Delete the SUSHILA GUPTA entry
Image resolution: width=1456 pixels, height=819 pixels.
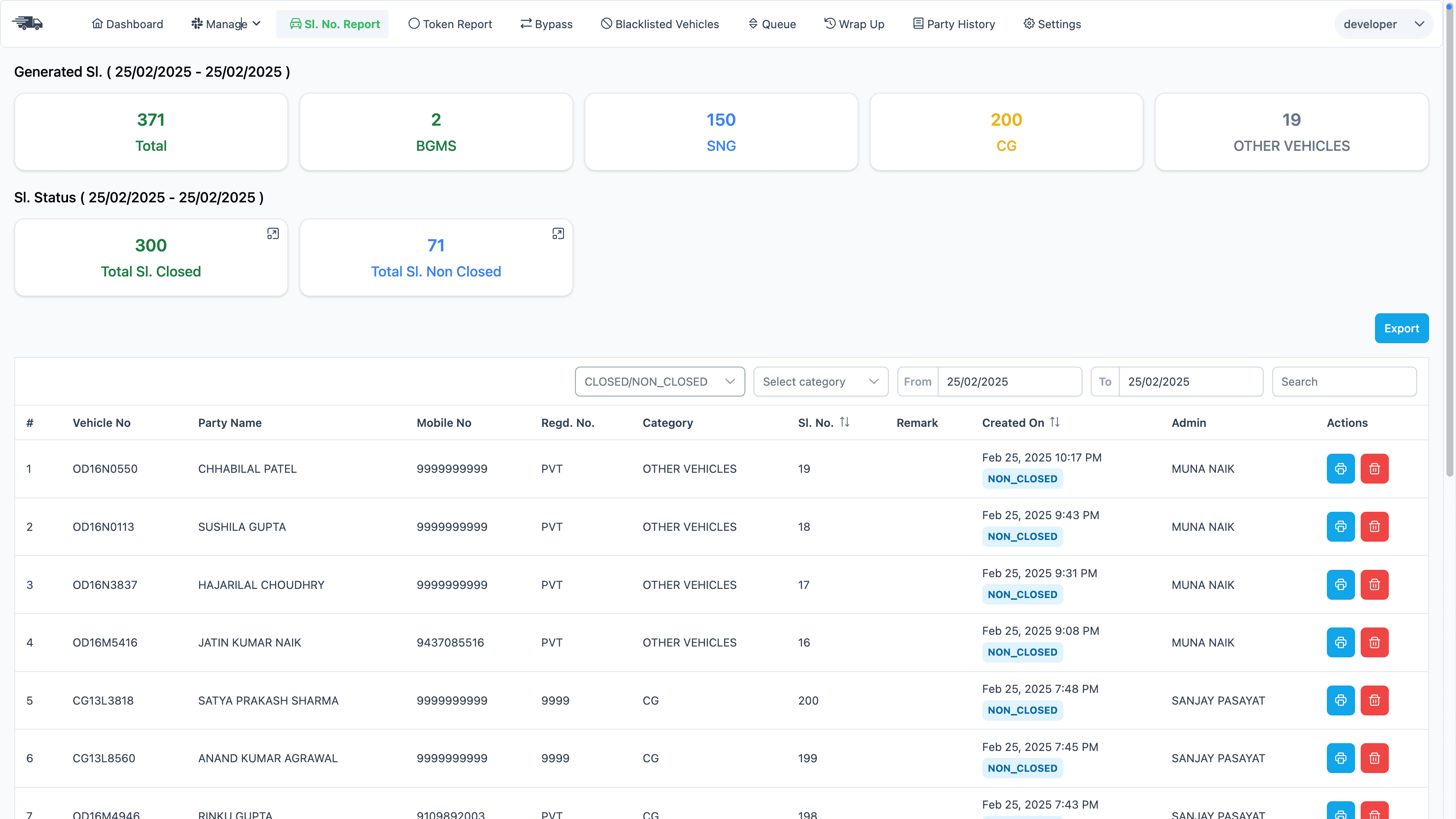[x=1374, y=526]
